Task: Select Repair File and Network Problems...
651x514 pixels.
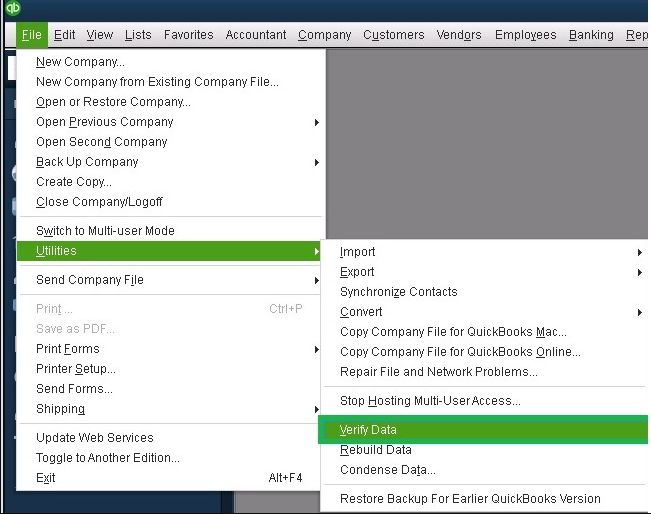Action: coord(485,372)
